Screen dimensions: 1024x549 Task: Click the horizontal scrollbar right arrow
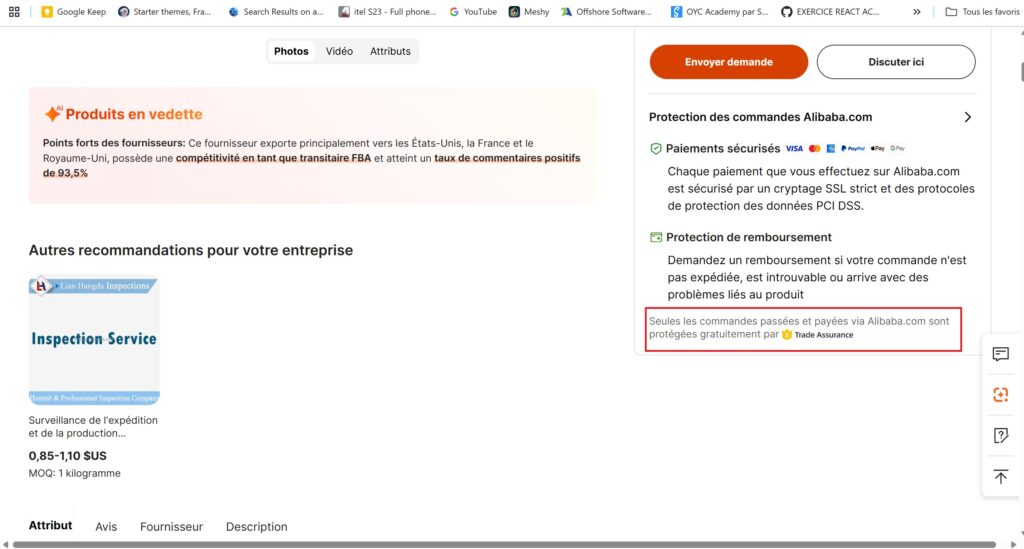1013,544
